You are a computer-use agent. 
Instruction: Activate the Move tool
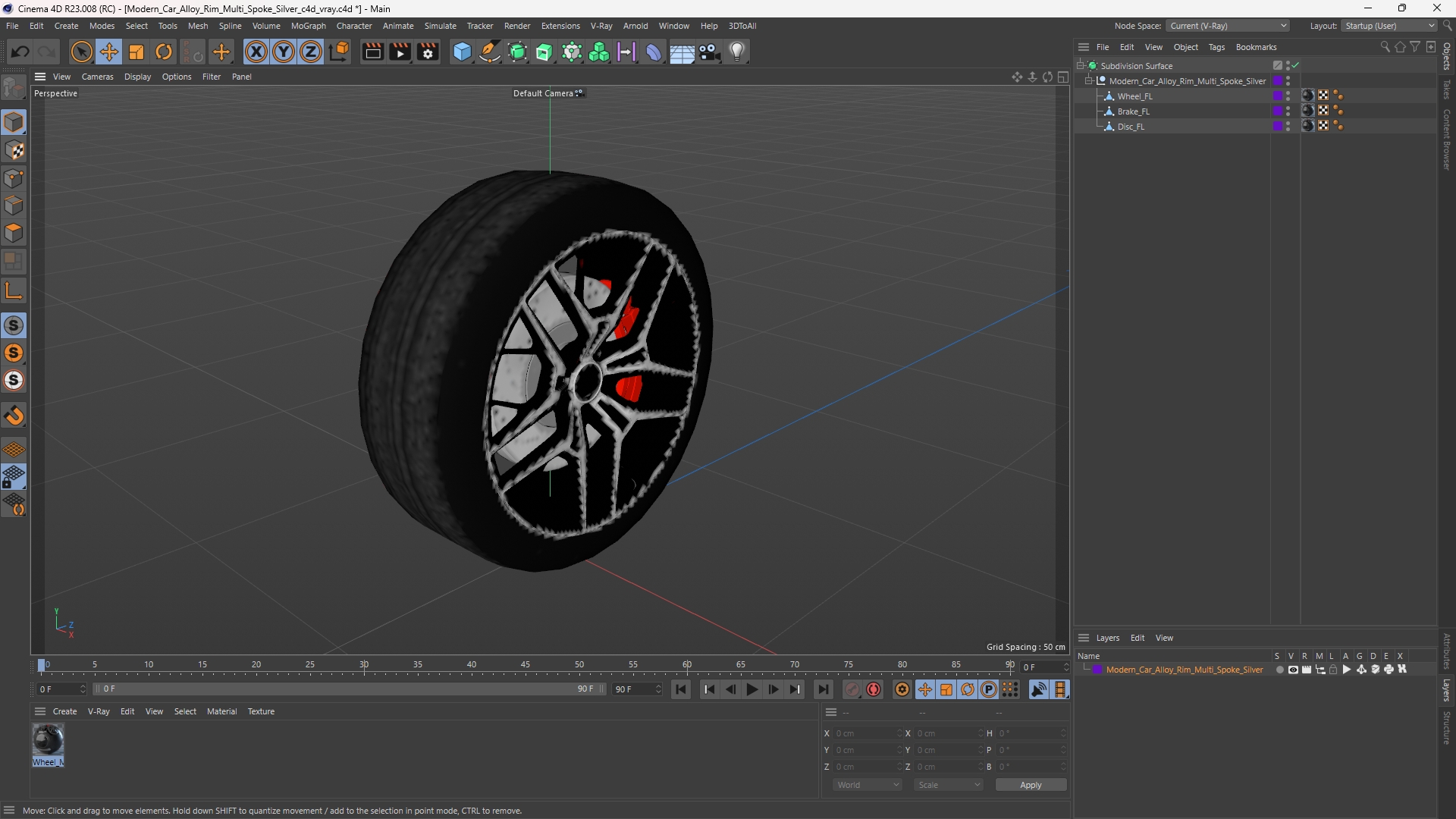109,52
